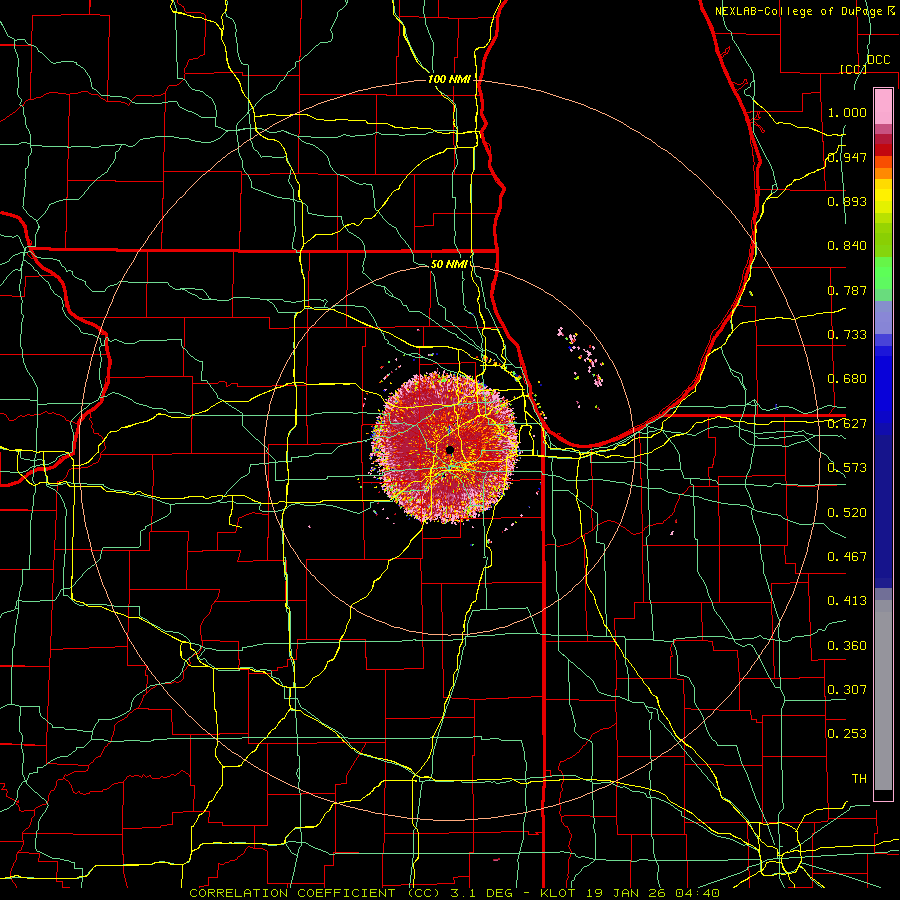Screen dimensions: 900x900
Task: Click the 0.413 legend value
Action: 847,601
